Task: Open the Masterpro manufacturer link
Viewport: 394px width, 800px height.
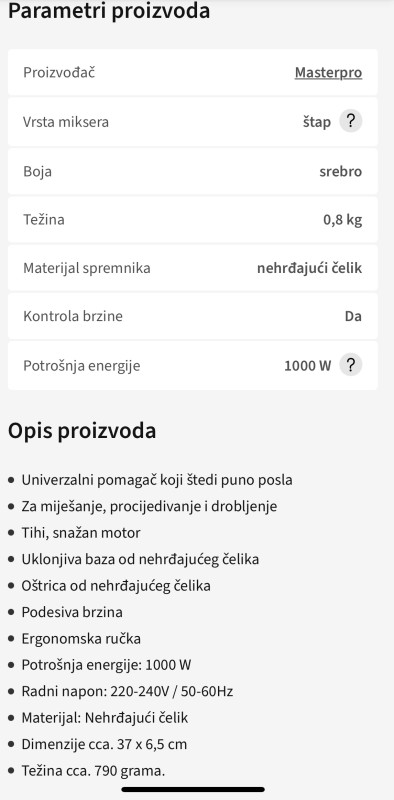Action: (x=328, y=72)
